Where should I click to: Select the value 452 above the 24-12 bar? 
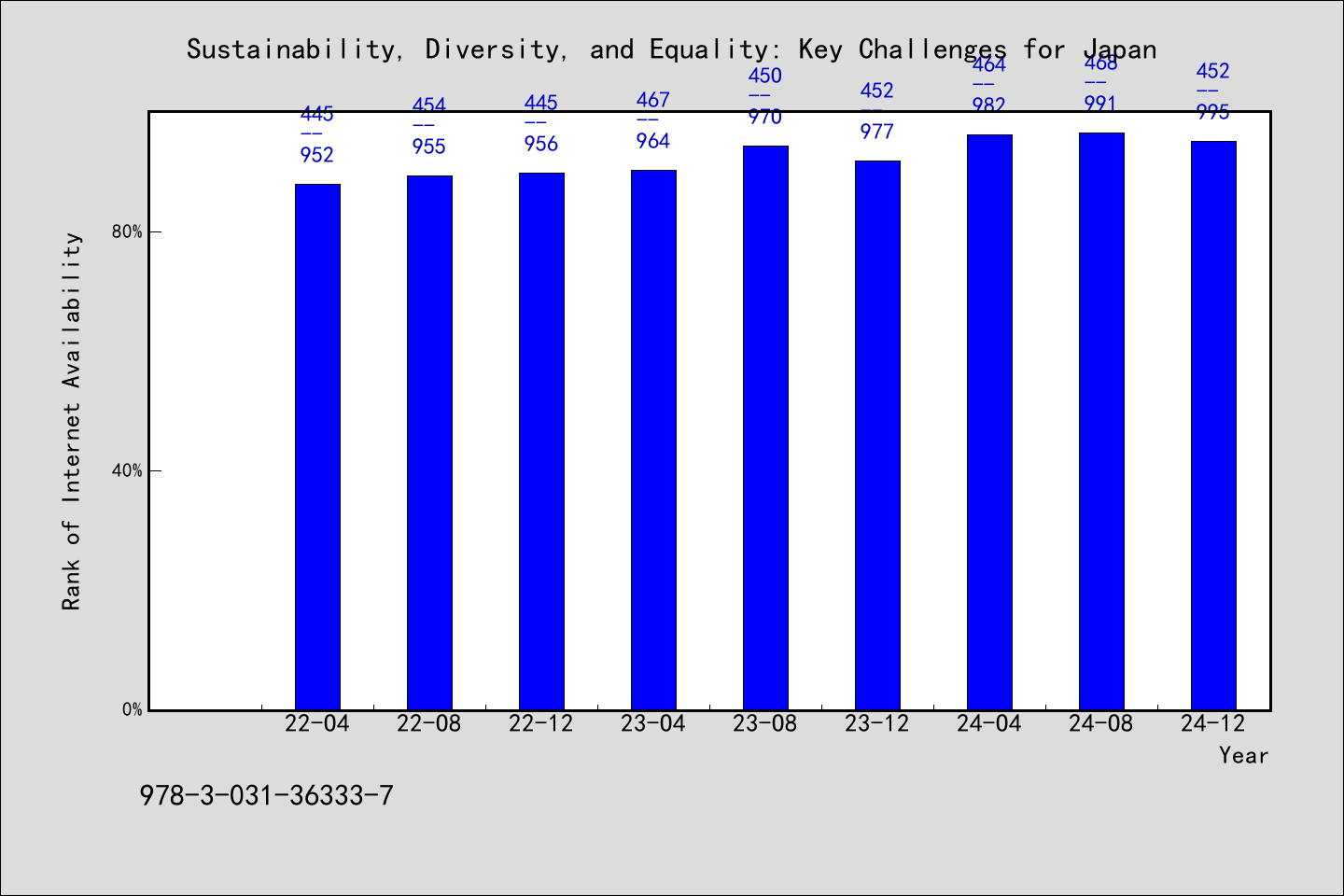click(1213, 71)
